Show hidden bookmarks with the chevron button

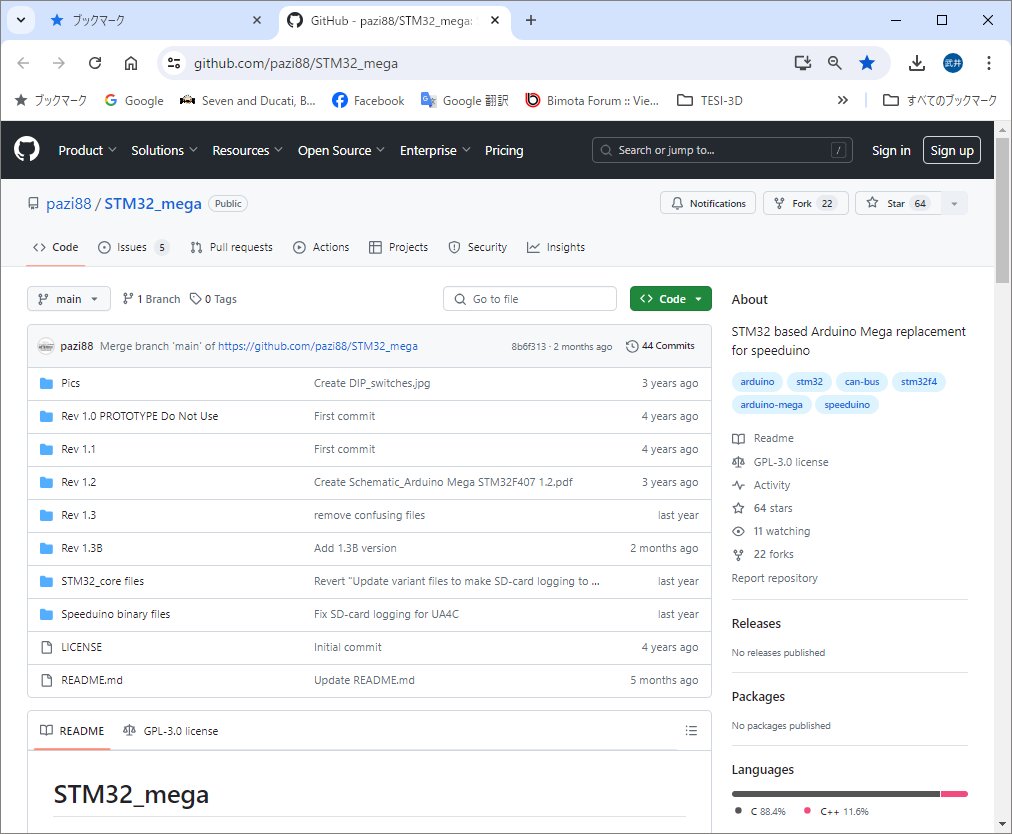coord(842,100)
